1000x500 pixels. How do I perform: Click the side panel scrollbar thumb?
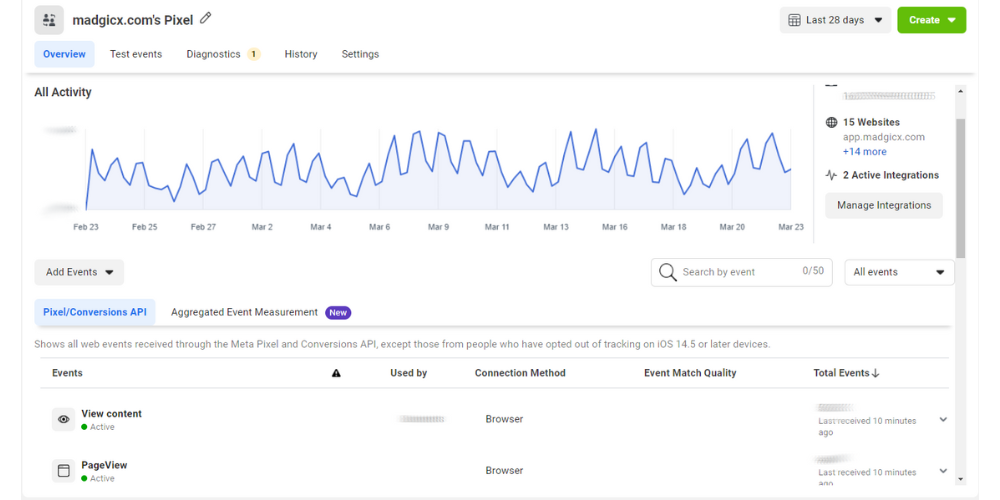coord(960,188)
